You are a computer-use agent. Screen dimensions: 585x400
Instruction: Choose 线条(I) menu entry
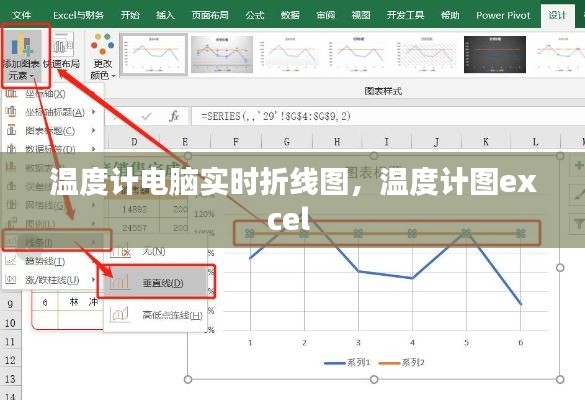tap(56, 243)
